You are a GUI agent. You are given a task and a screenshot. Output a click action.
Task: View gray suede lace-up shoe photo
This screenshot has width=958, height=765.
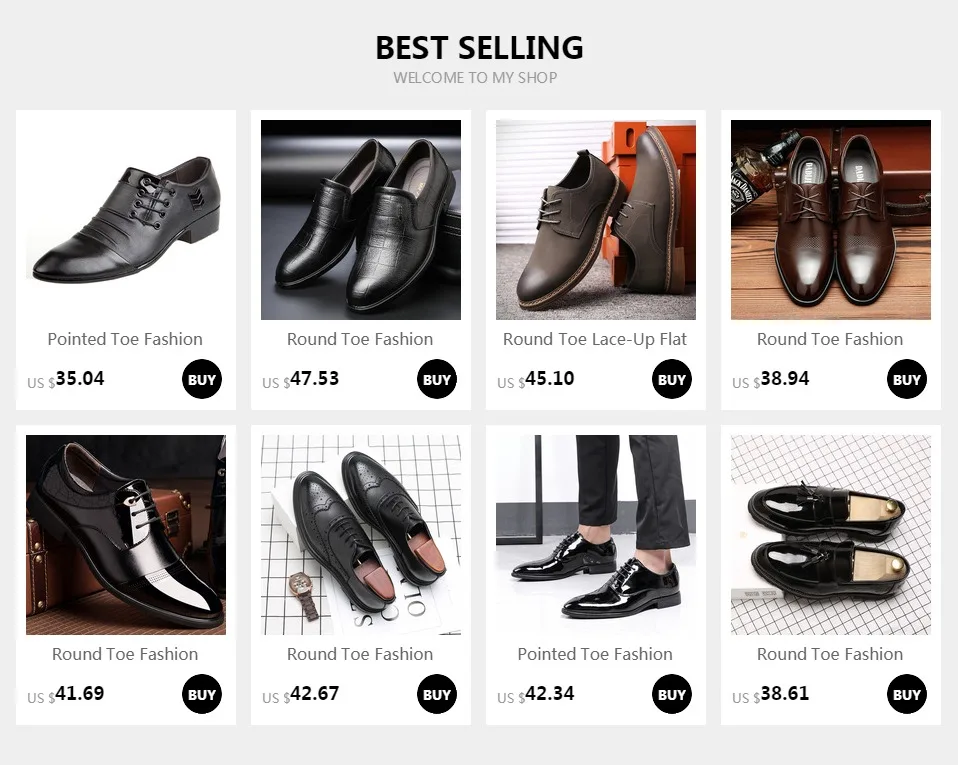coord(596,220)
